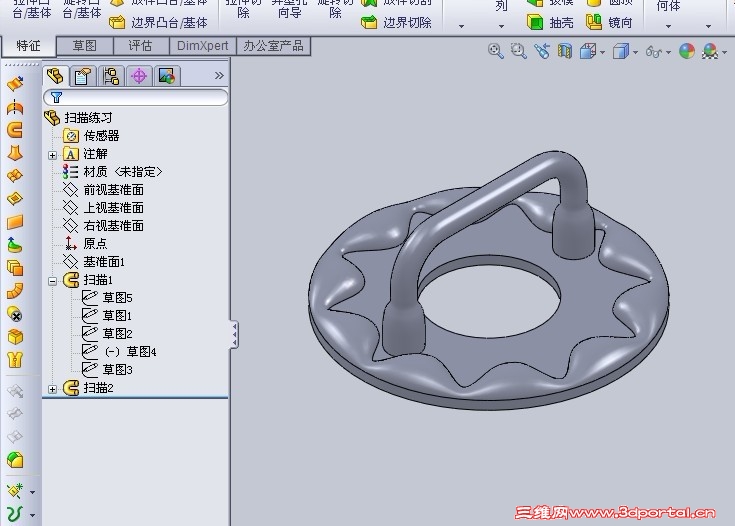This screenshot has height=526, width=735.
Task: Select the Delete Face tool with X badge
Action: pos(15,314)
